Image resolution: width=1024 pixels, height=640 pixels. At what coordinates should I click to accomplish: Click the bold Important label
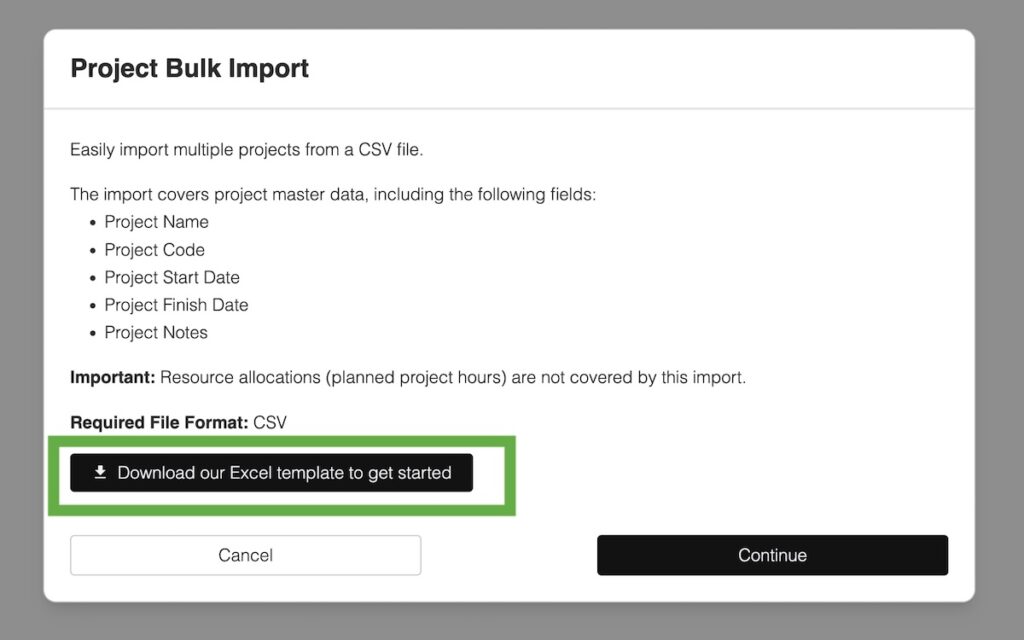tap(112, 378)
